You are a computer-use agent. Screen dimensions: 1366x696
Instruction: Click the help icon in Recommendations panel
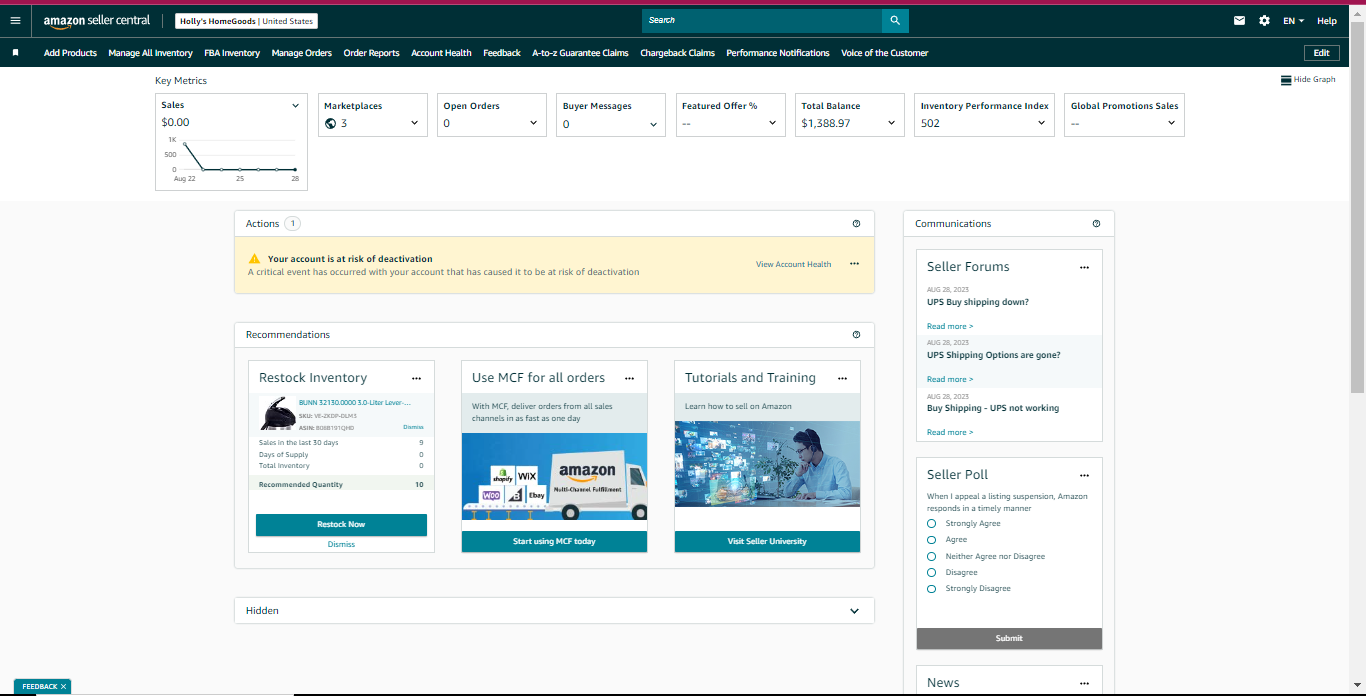click(856, 335)
